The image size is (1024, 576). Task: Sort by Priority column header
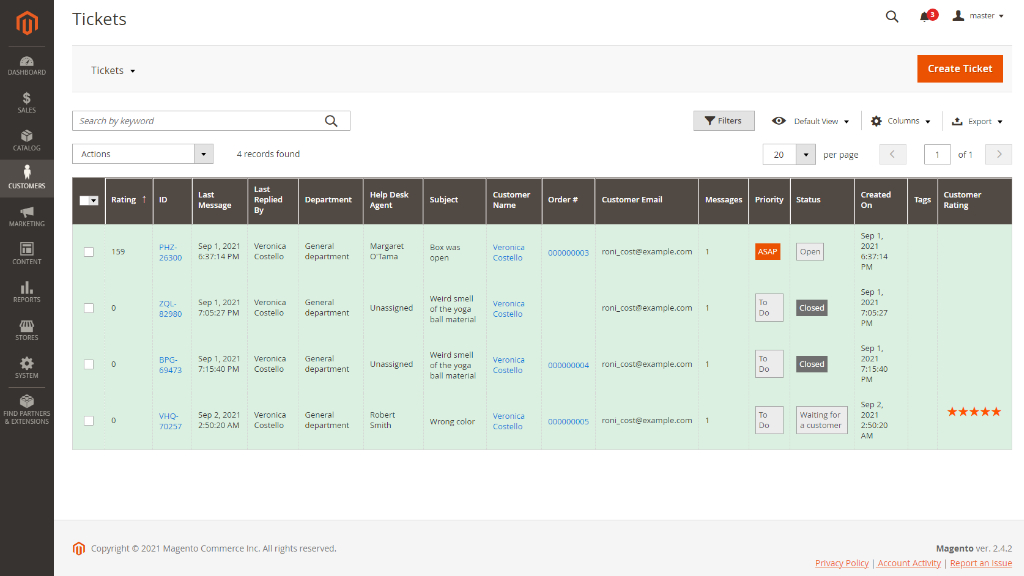[x=769, y=200]
